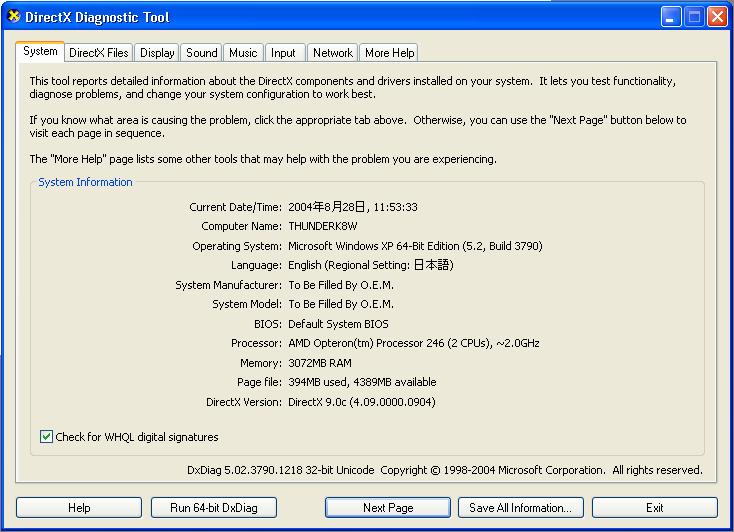Viewport: 734px width, 532px height.
Task: Close the DirectX Diagnostic Tool window
Action: point(717,17)
